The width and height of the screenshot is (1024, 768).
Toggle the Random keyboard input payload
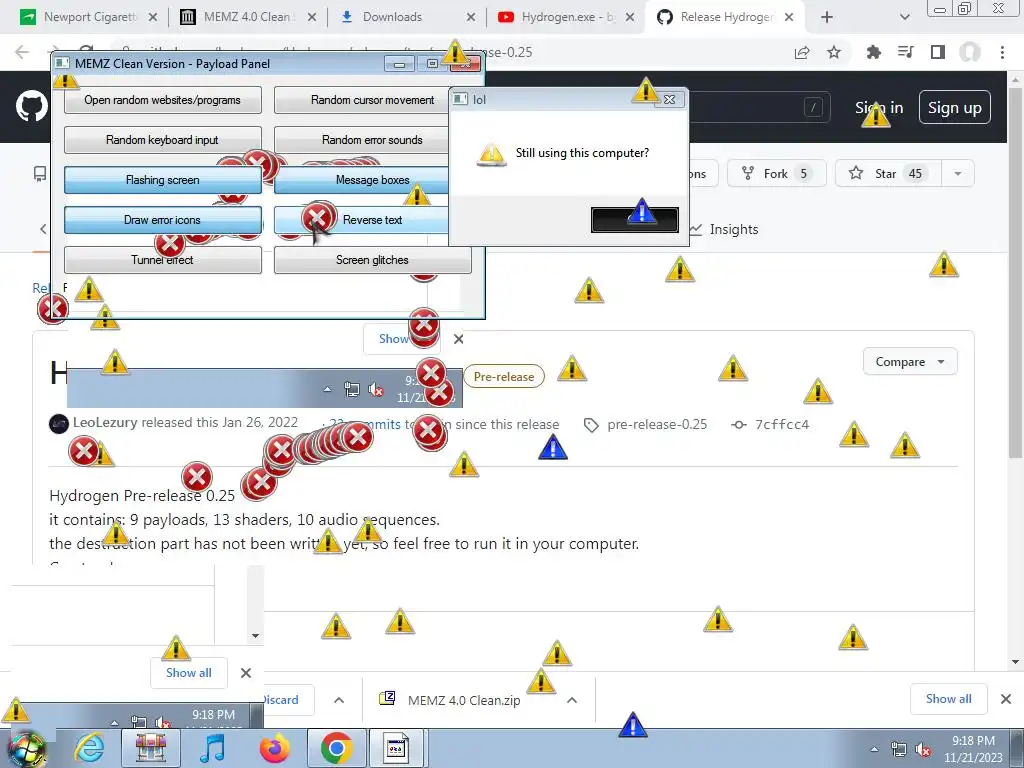point(163,140)
